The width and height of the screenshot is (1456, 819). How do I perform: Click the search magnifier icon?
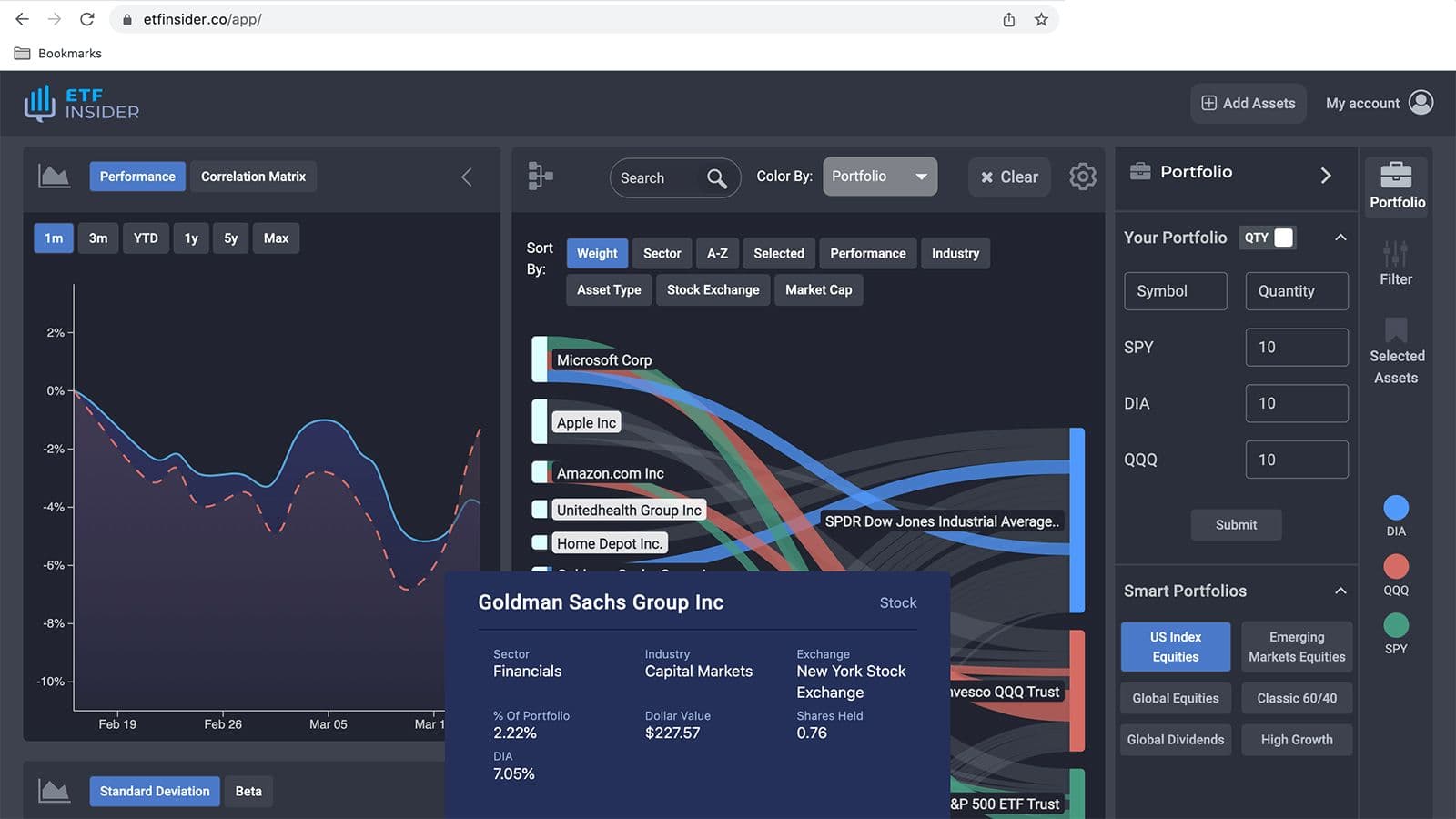[x=717, y=178]
